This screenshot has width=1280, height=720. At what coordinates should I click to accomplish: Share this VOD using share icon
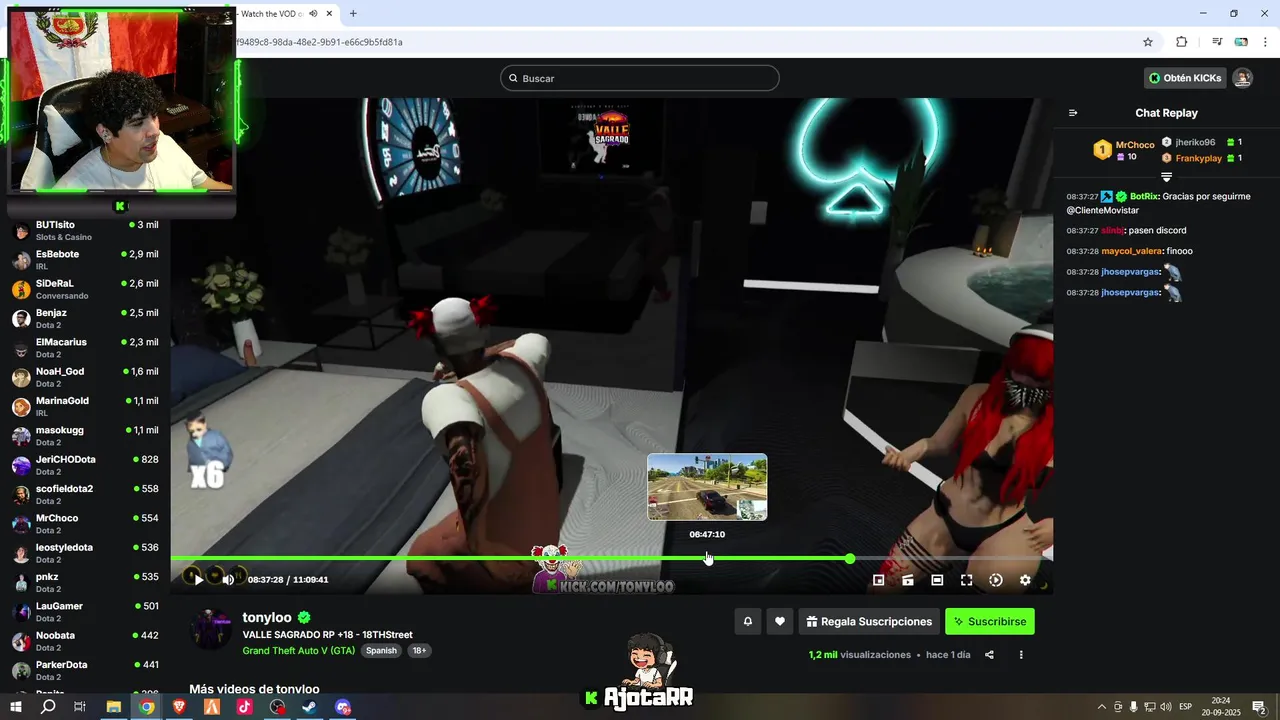pyautogui.click(x=989, y=655)
